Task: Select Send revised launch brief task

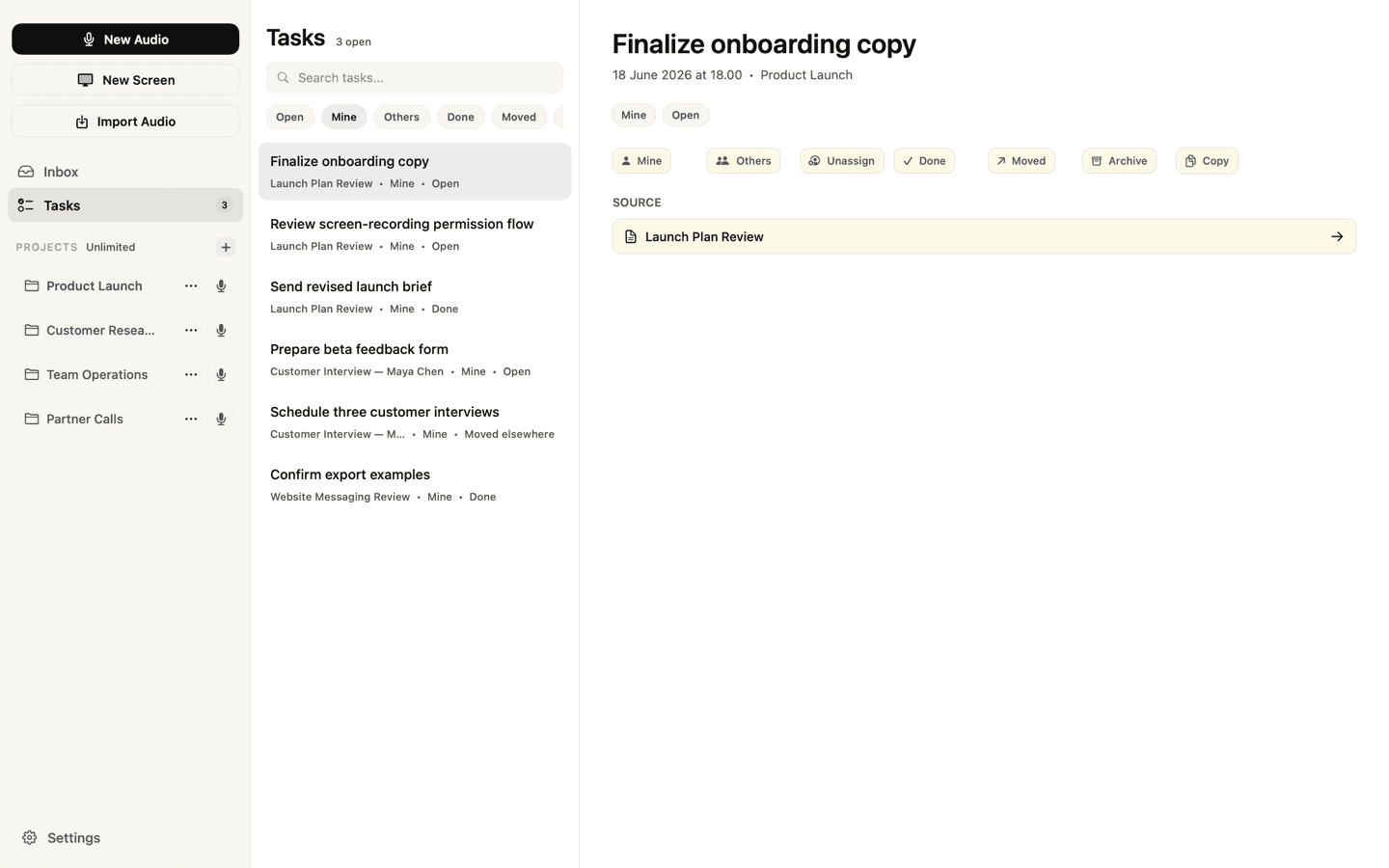Action: (415, 297)
